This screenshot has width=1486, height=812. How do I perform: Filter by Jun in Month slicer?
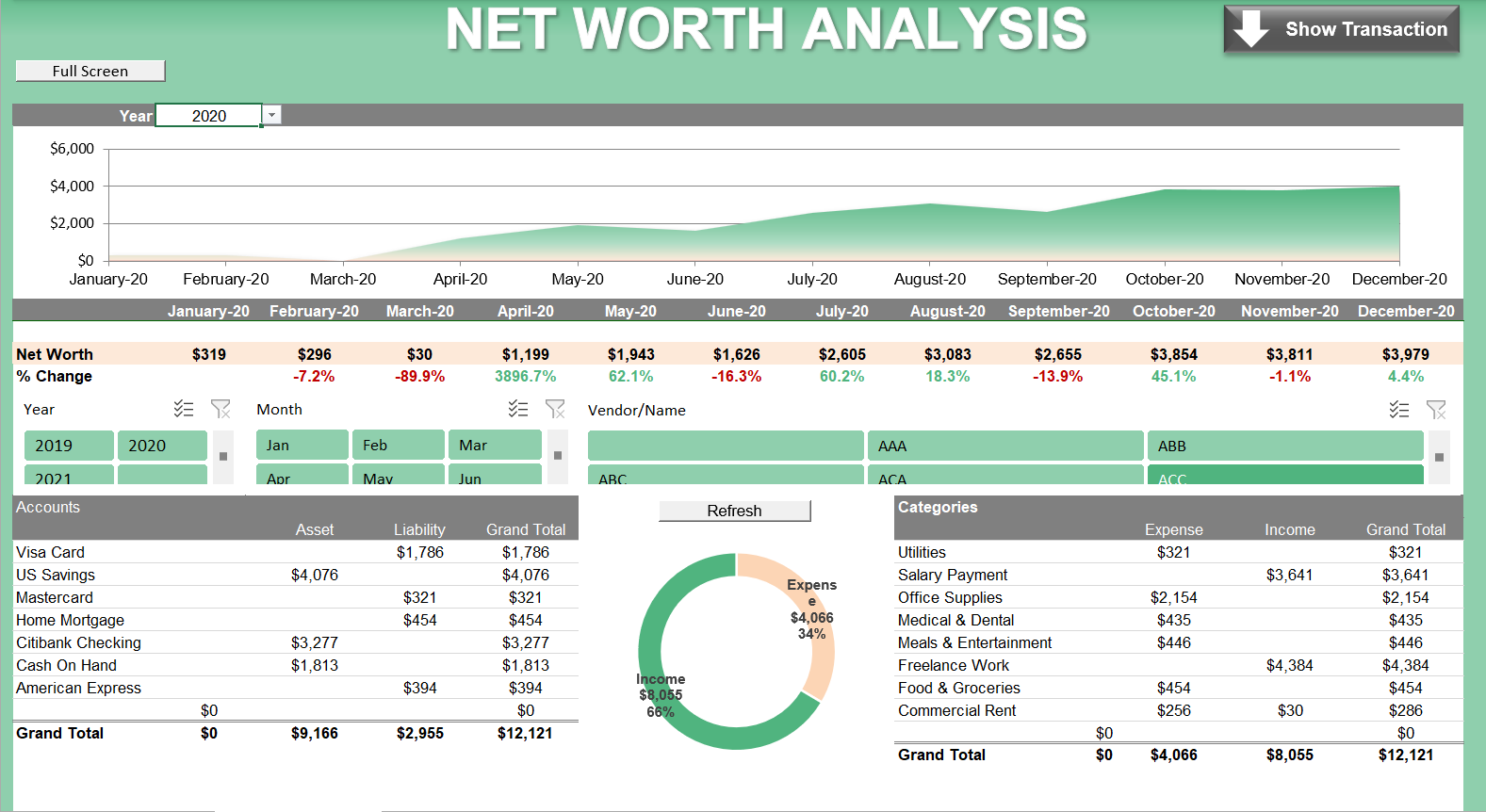495,475
